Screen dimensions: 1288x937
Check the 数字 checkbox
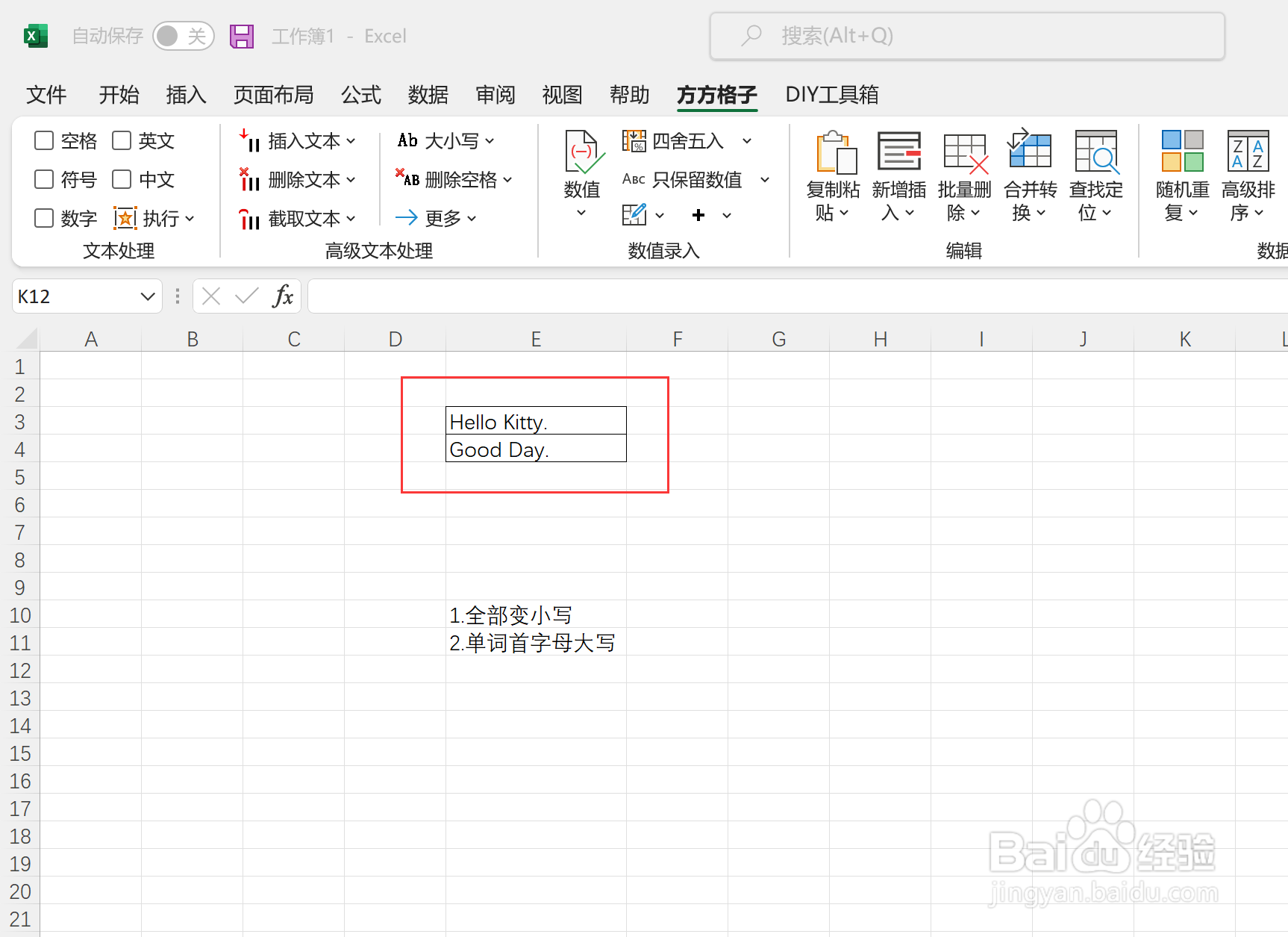44,218
